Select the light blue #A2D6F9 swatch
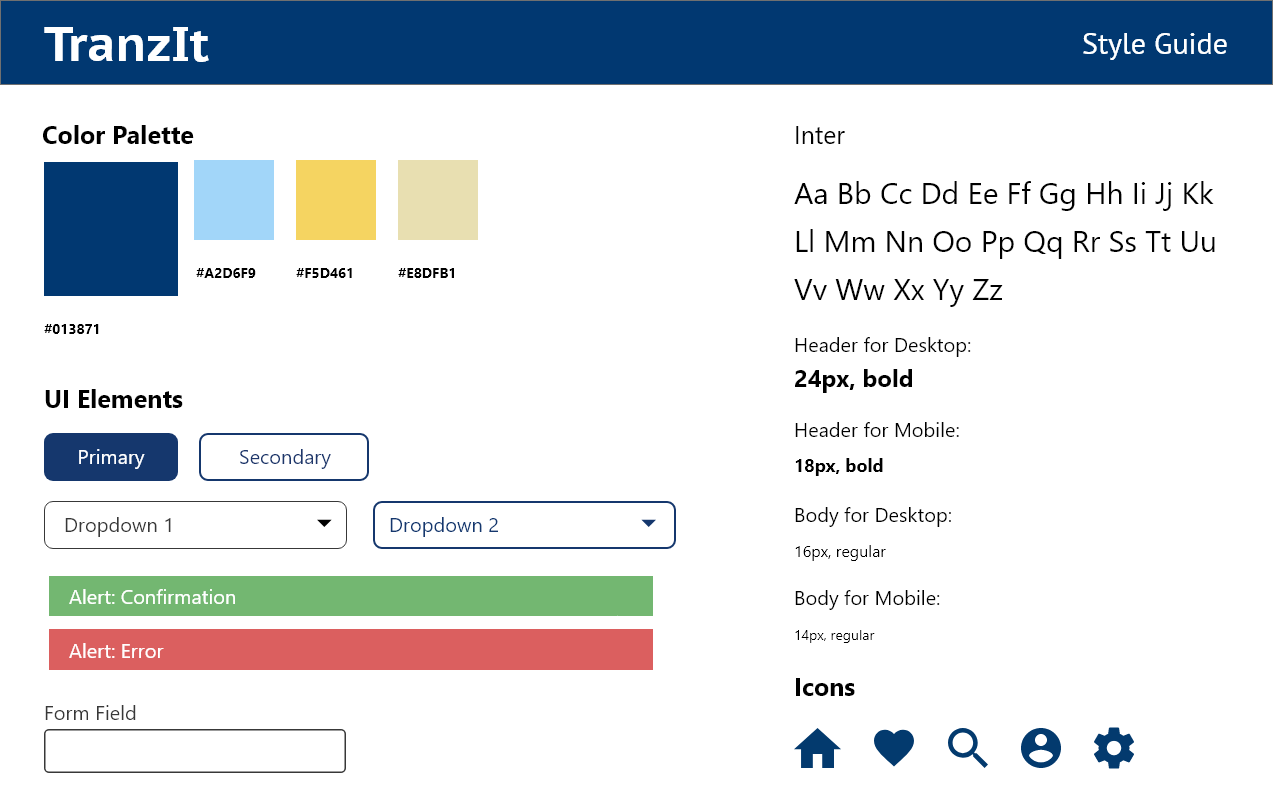This screenshot has height=803, width=1273. coord(234,200)
